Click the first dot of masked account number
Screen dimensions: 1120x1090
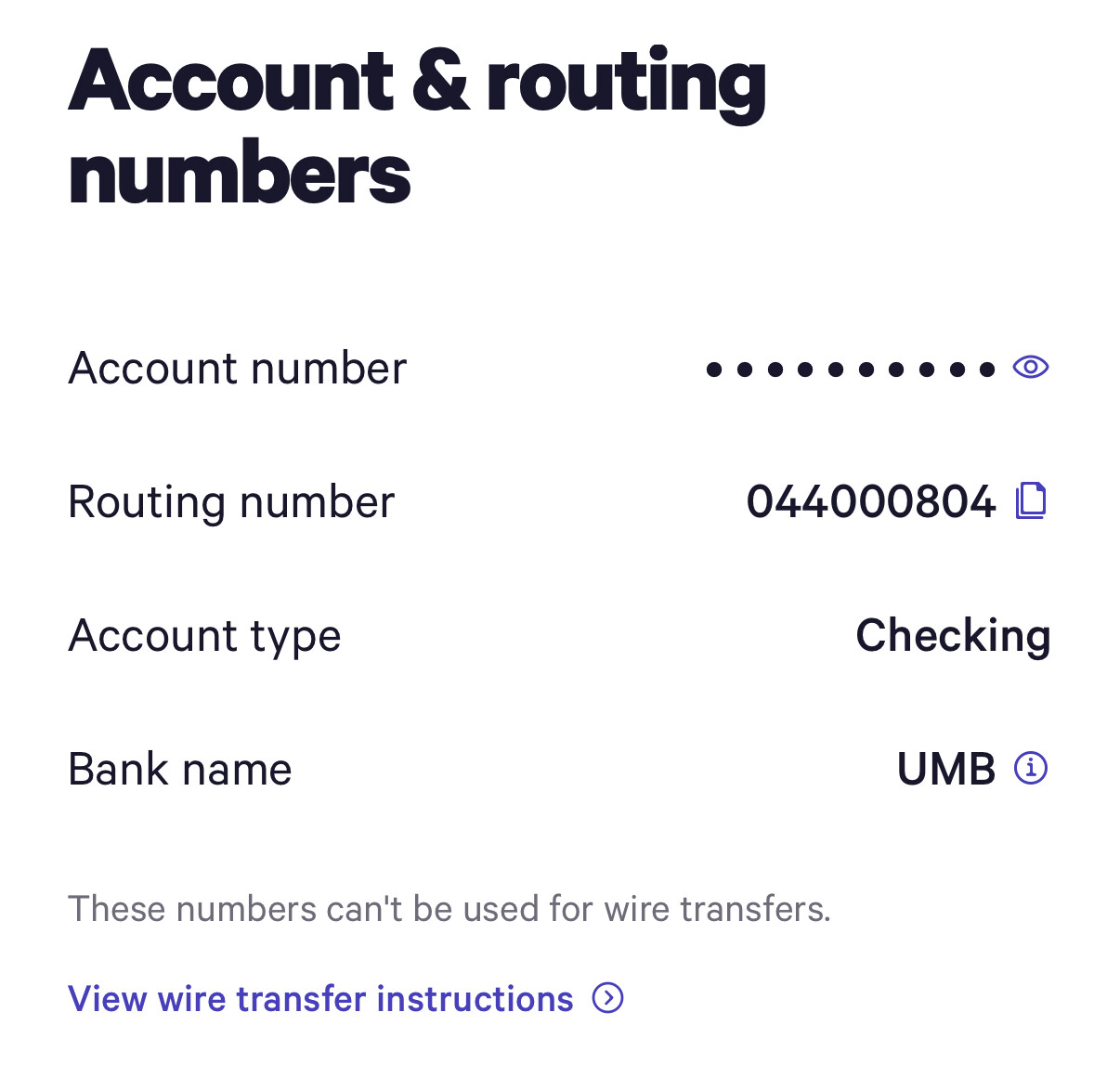[713, 370]
